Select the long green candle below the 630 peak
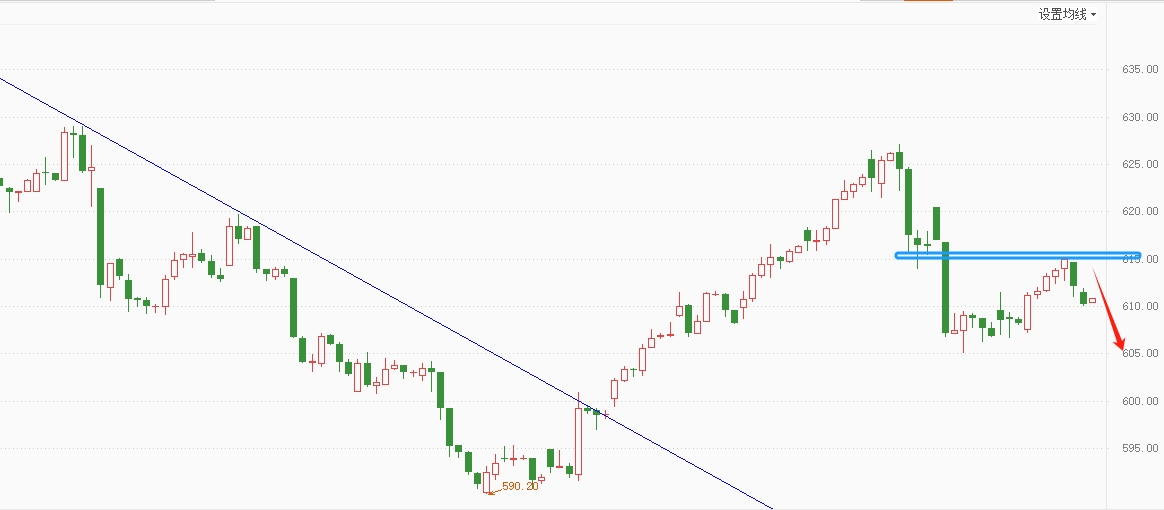Image resolution: width=1164 pixels, height=510 pixels. click(100, 236)
